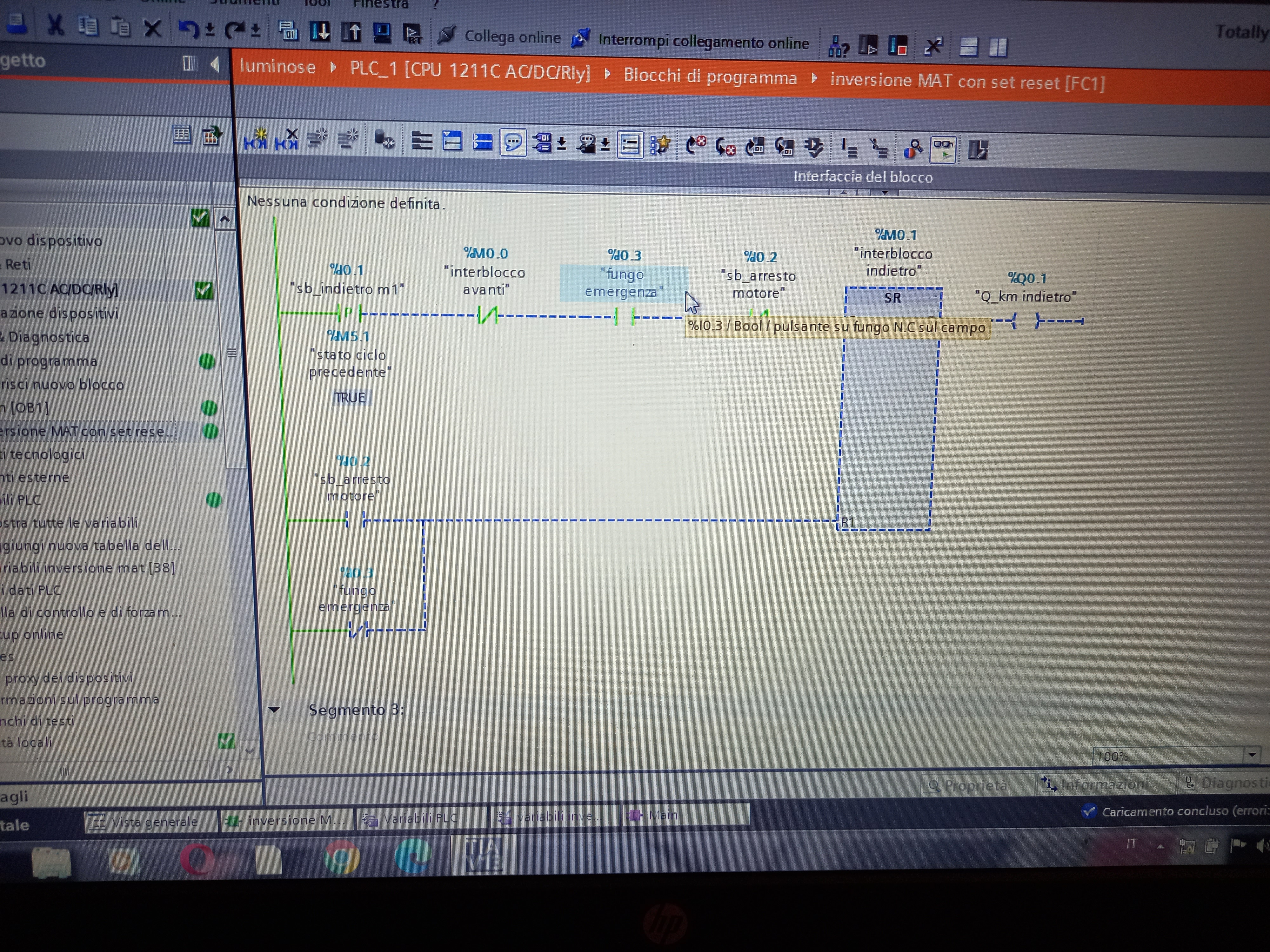1270x952 pixels.
Task: Click breadcrumb PLC_1 [CPU 1211C AC/DC/Rly]
Action: coord(470,70)
